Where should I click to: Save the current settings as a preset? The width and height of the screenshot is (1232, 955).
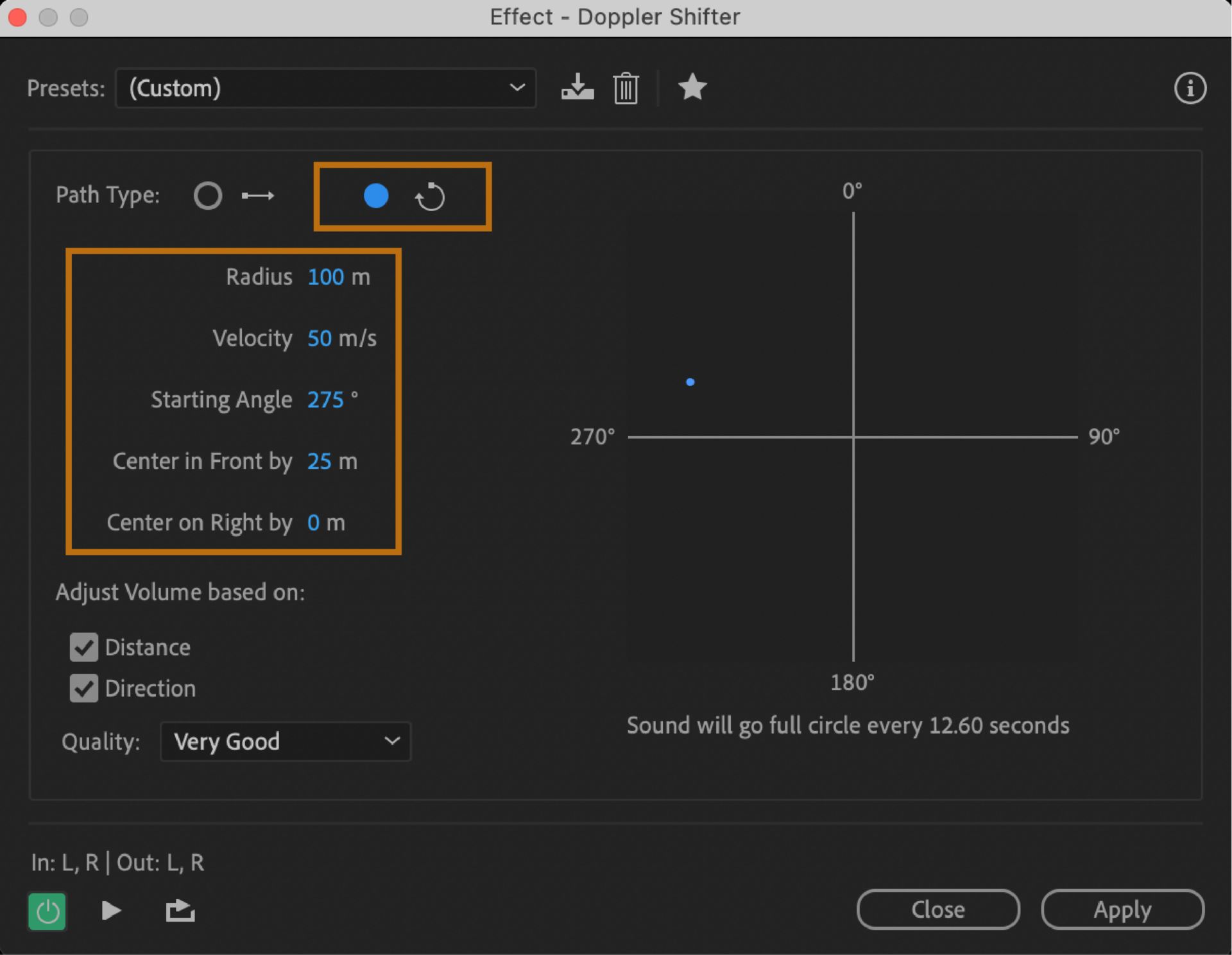(x=576, y=88)
